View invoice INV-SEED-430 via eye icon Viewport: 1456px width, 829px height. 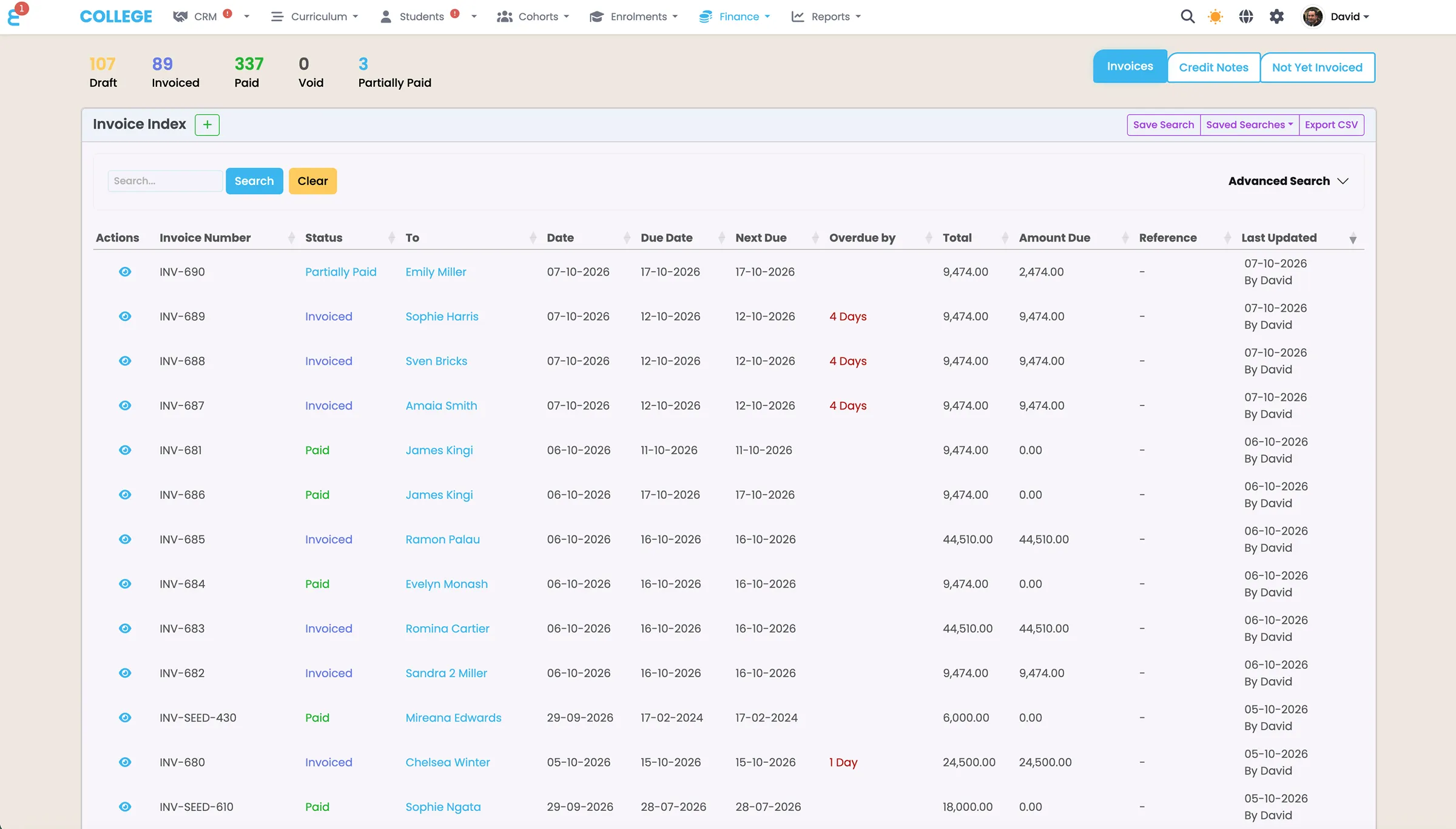coord(125,717)
